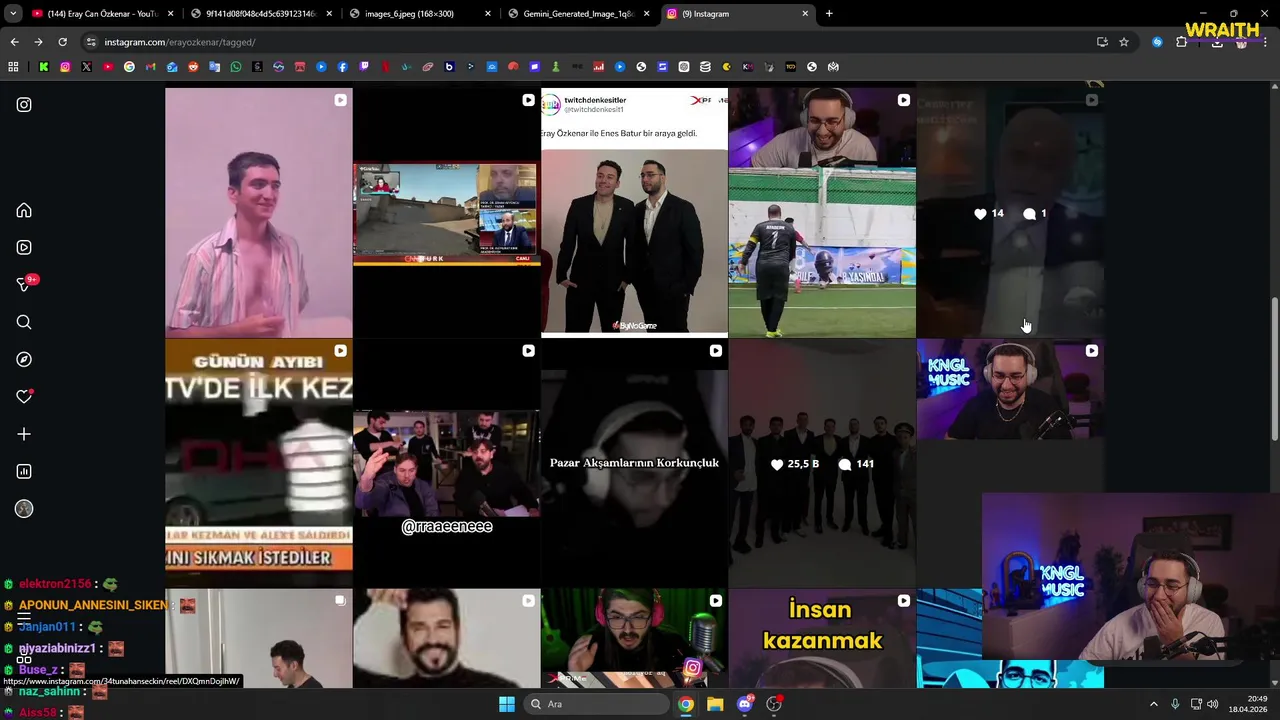The image size is (1280, 720).
Task: Open the Extensions puzzle icon
Action: pyautogui.click(x=1181, y=42)
